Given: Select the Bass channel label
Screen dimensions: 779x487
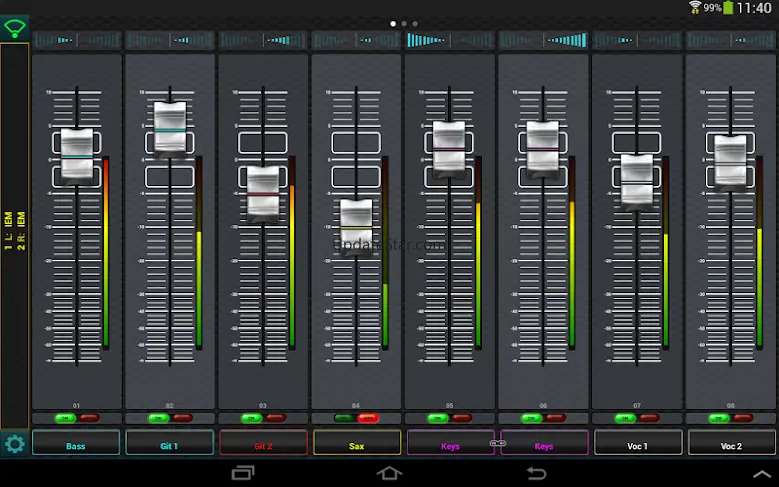Looking at the screenshot, I should [x=76, y=444].
